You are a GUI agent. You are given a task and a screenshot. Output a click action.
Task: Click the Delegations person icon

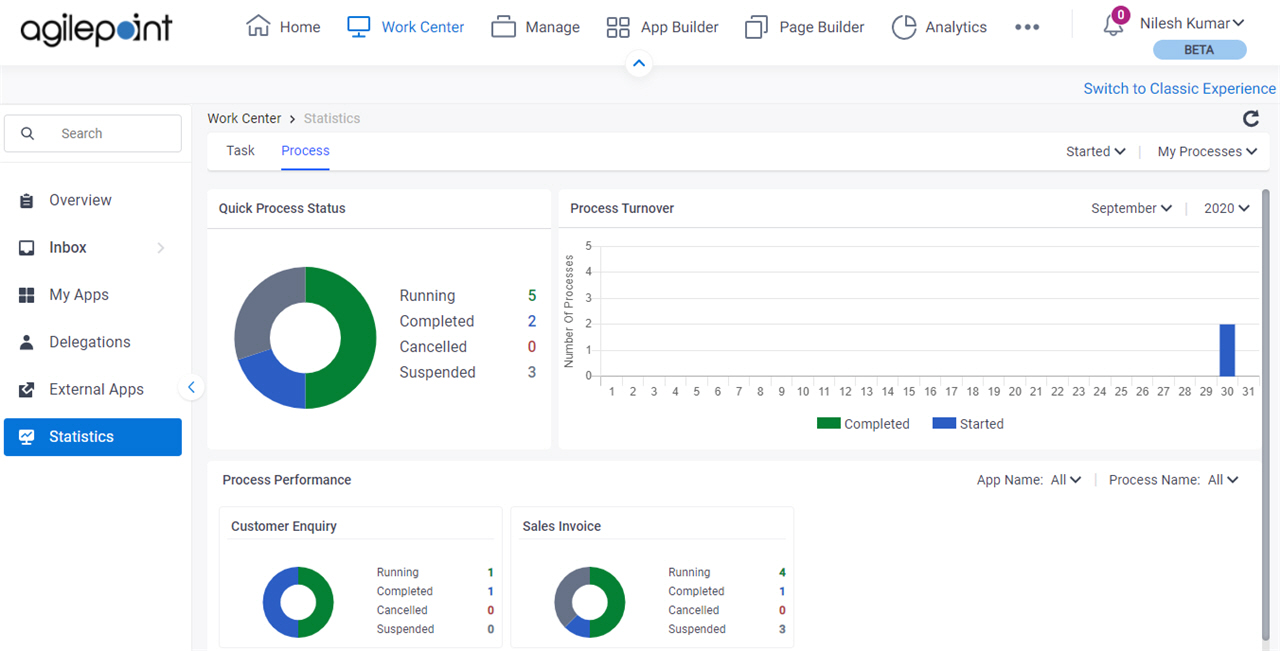pos(27,342)
